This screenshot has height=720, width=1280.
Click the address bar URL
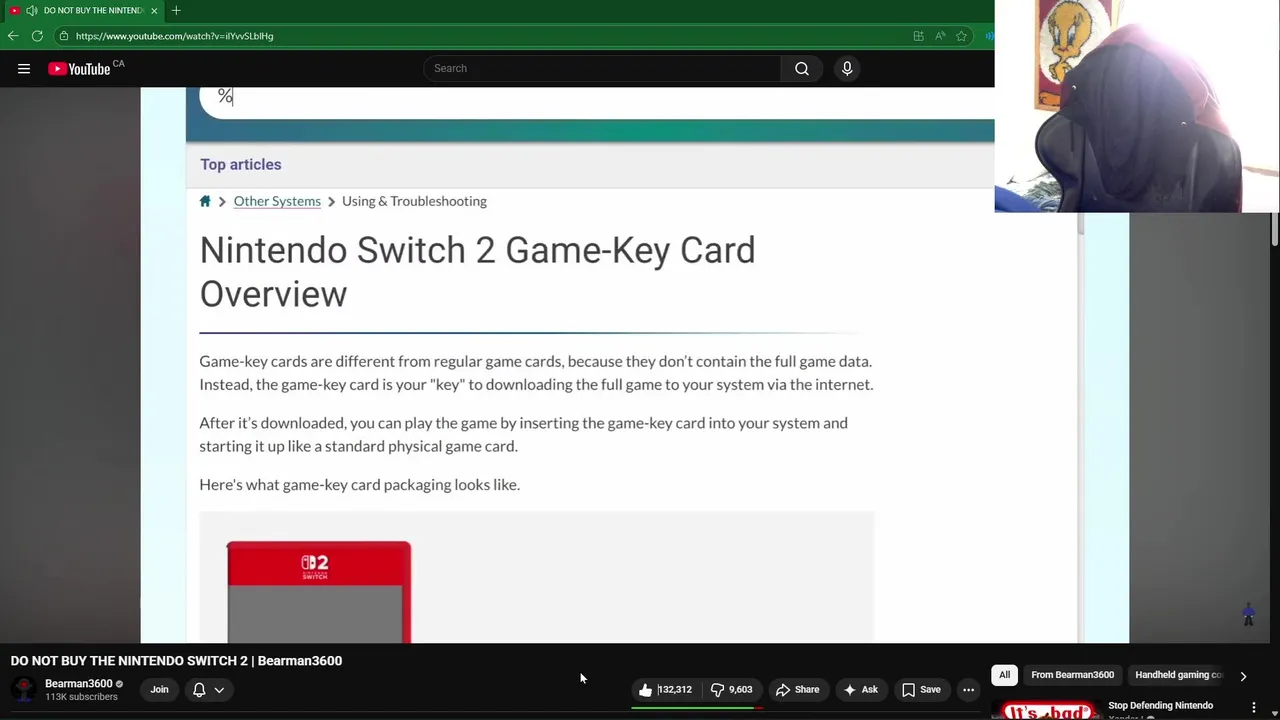[x=174, y=36]
